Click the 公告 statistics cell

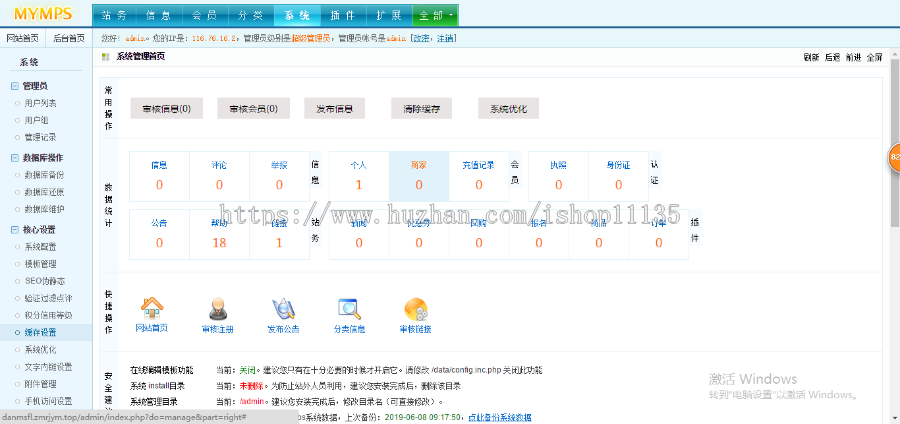pyautogui.click(x=159, y=234)
